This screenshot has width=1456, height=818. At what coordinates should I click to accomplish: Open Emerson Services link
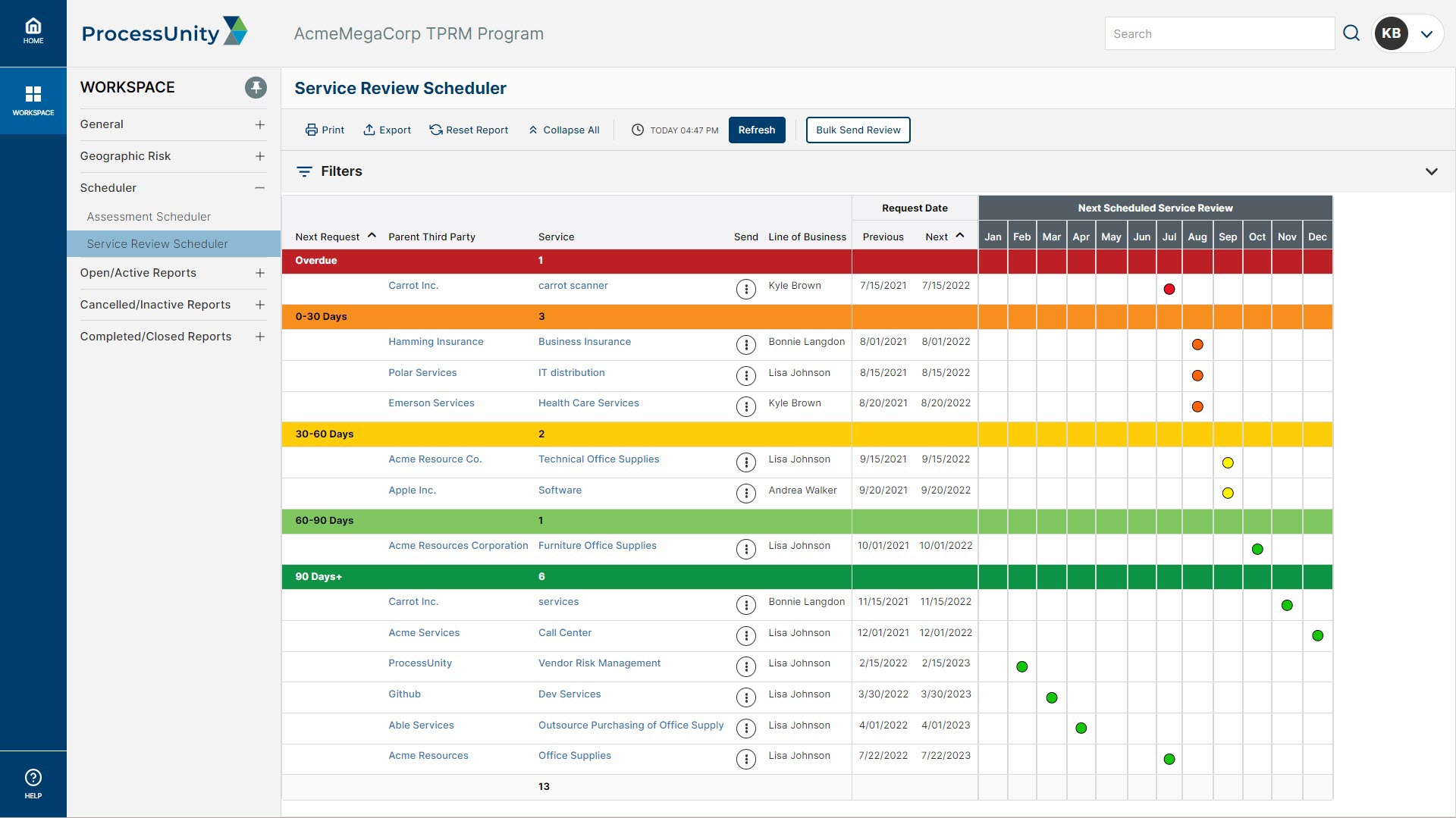(431, 403)
